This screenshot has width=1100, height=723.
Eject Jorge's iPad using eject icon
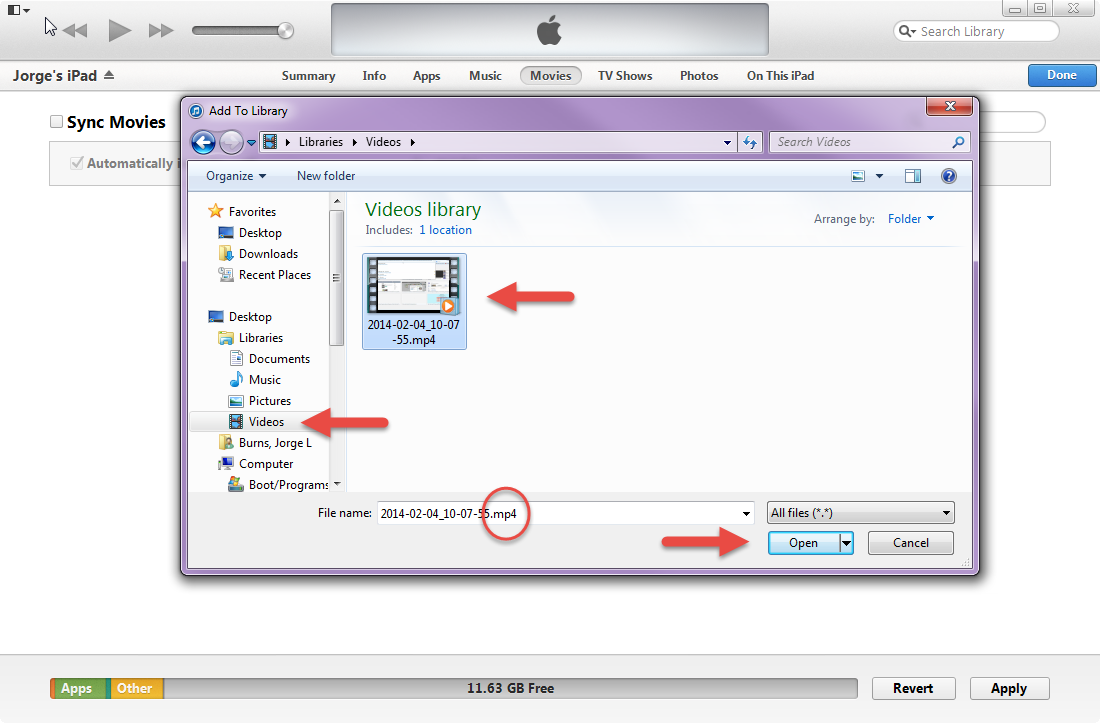[109, 76]
